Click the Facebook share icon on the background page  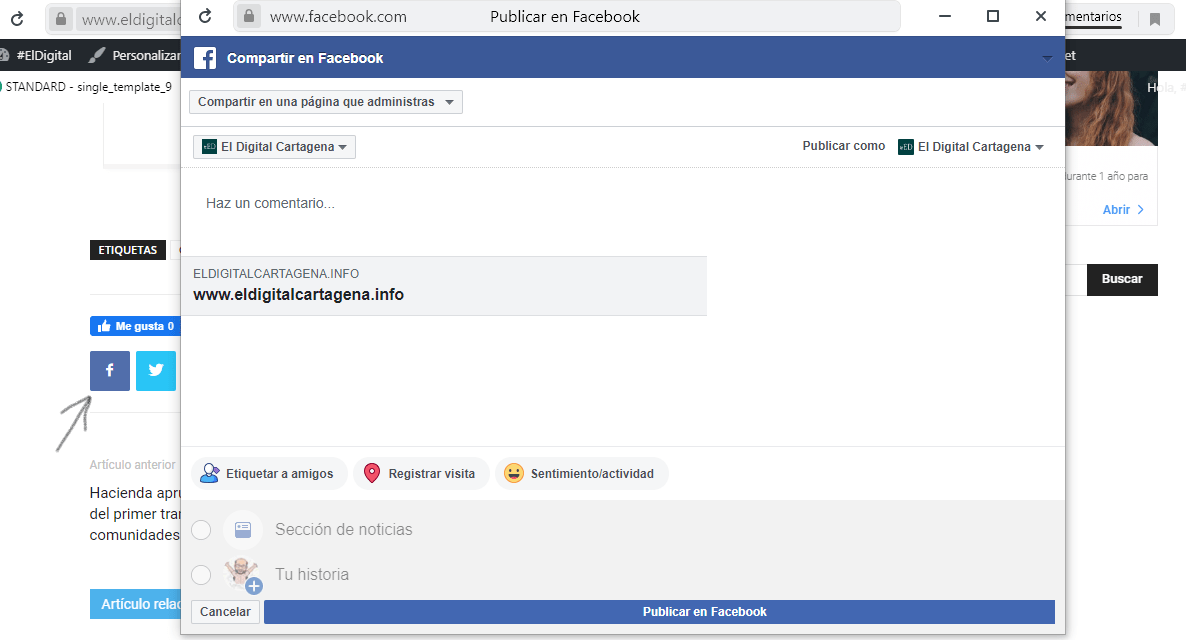110,371
